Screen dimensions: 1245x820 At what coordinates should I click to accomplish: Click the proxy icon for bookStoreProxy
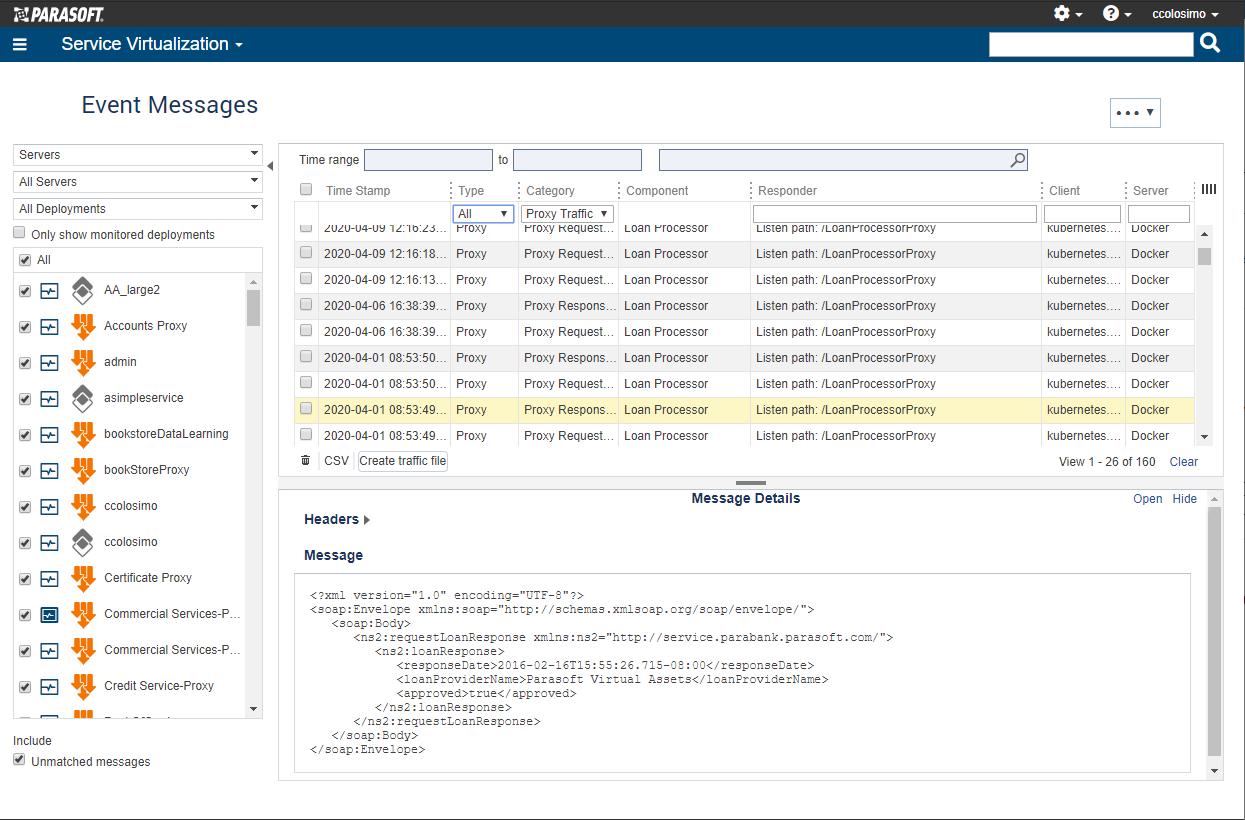[83, 470]
